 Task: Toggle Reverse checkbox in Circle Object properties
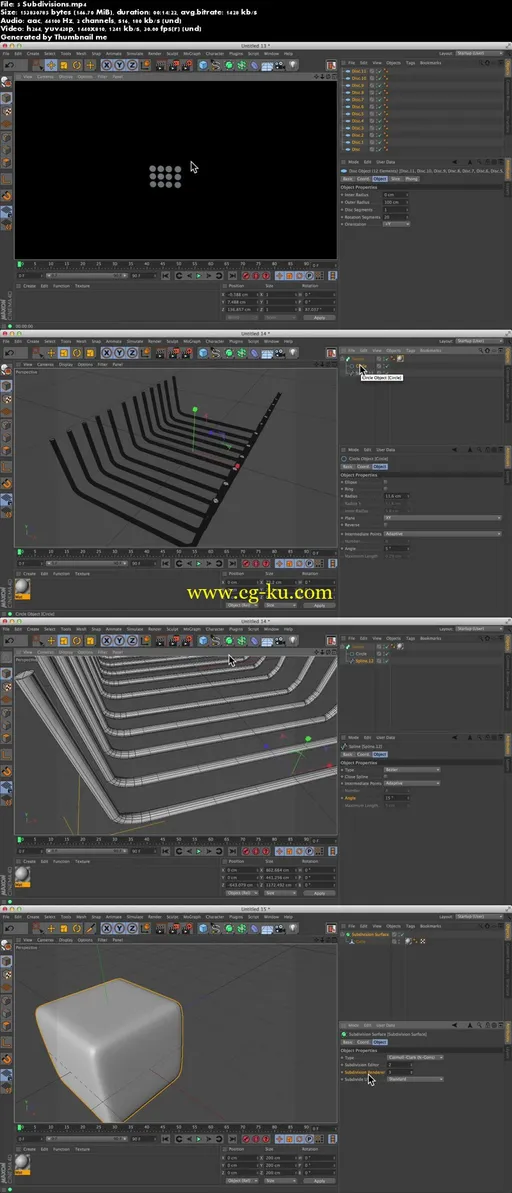click(x=385, y=524)
